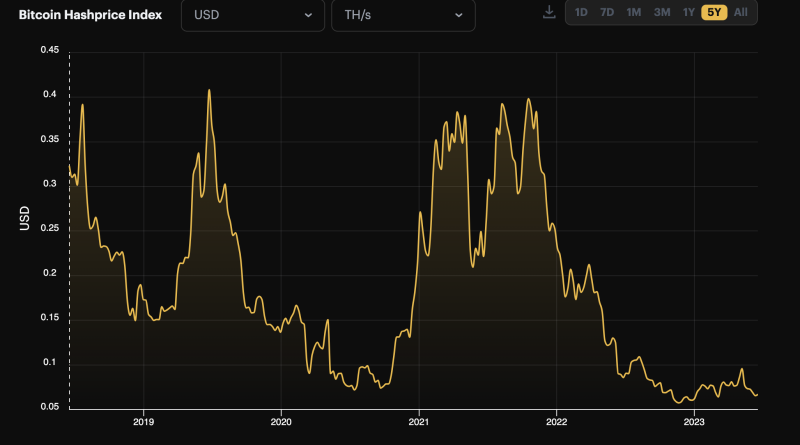
Task: Click the 0.2 y-axis value
Action: tap(49, 273)
